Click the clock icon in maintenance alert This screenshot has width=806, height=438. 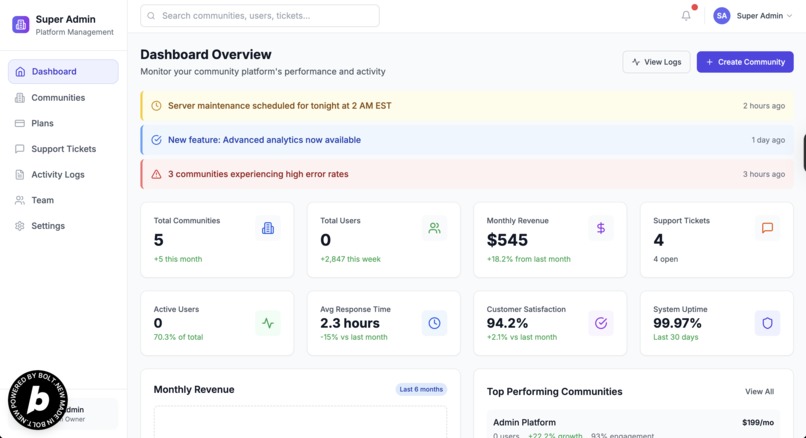156,106
